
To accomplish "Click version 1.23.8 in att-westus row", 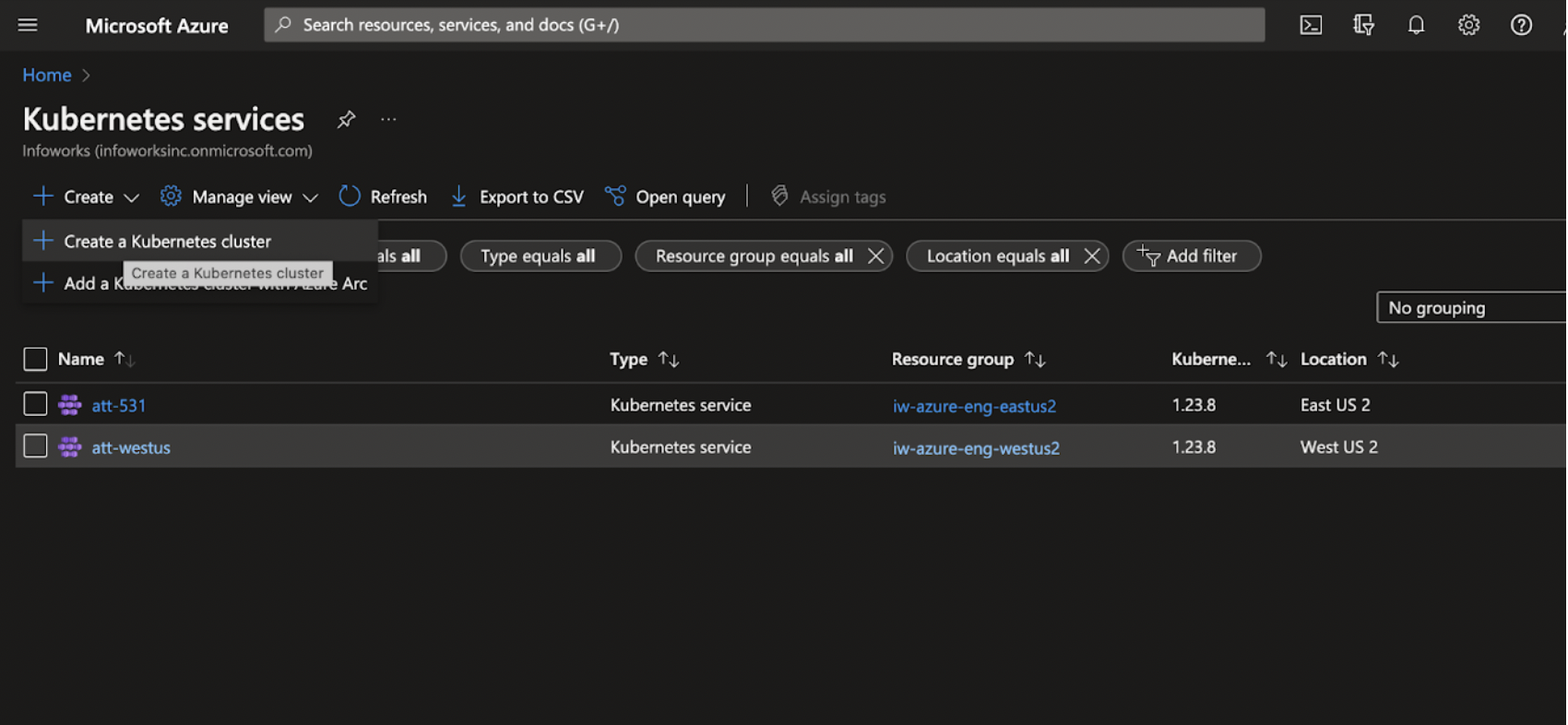I will (1194, 447).
